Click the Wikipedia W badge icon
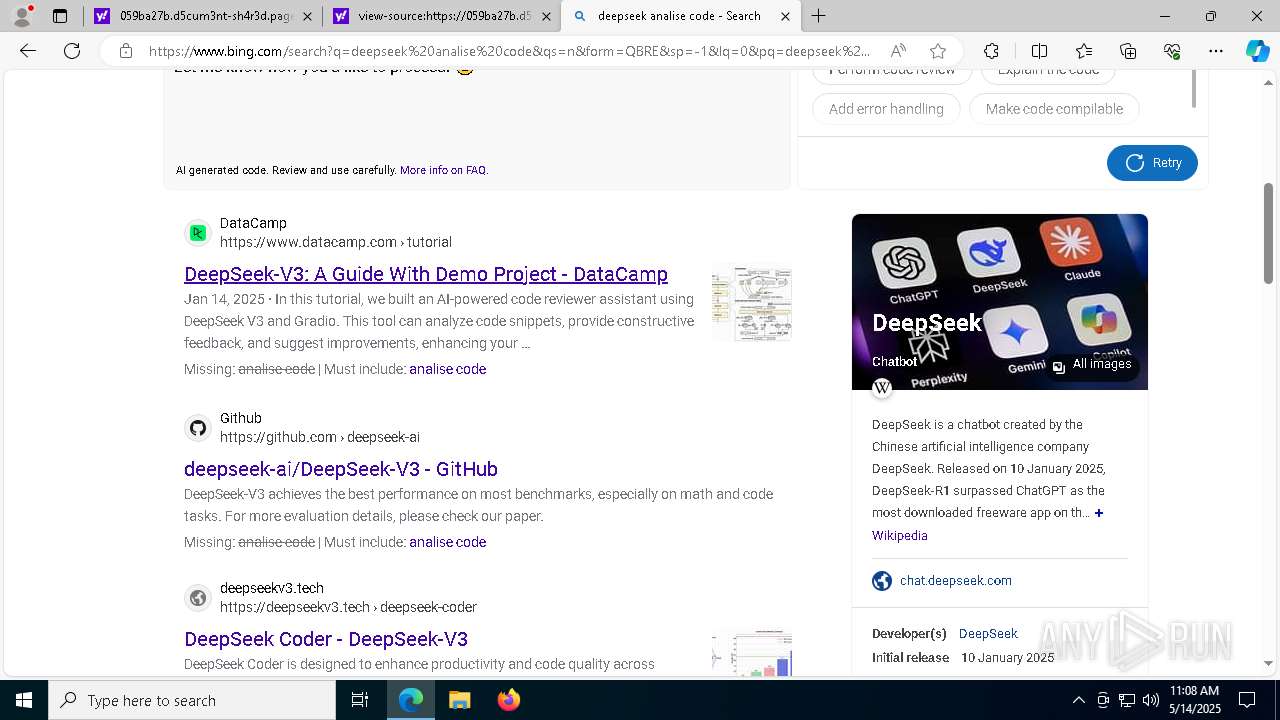Viewport: 1280px width, 720px height. 882,389
